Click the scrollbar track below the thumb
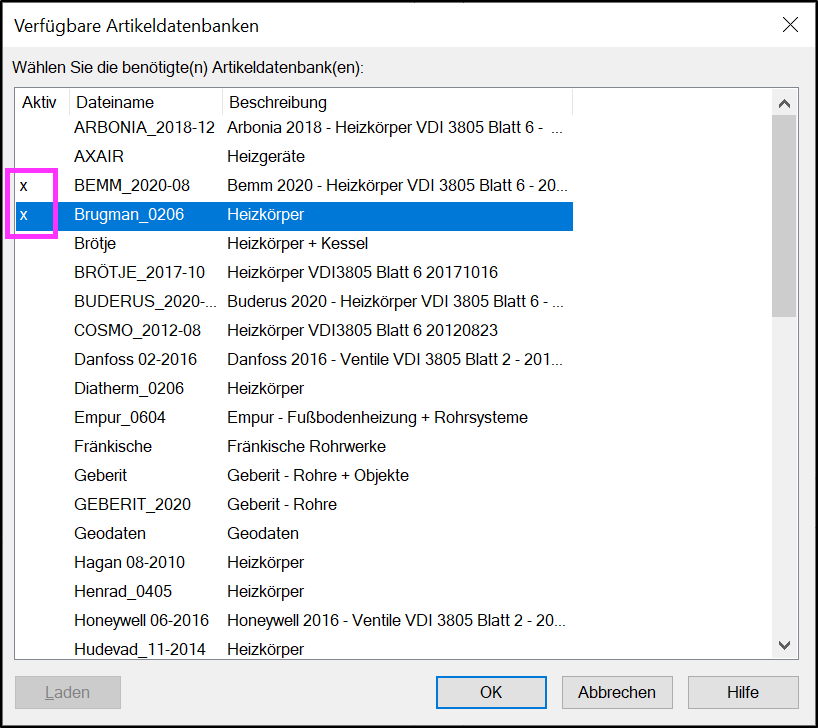 (x=784, y=475)
